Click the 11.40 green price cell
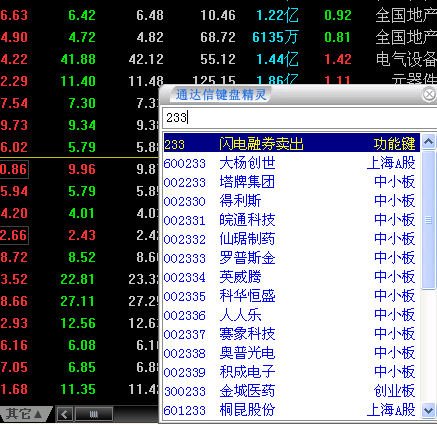This screenshot has width=437, height=425. tap(78, 81)
